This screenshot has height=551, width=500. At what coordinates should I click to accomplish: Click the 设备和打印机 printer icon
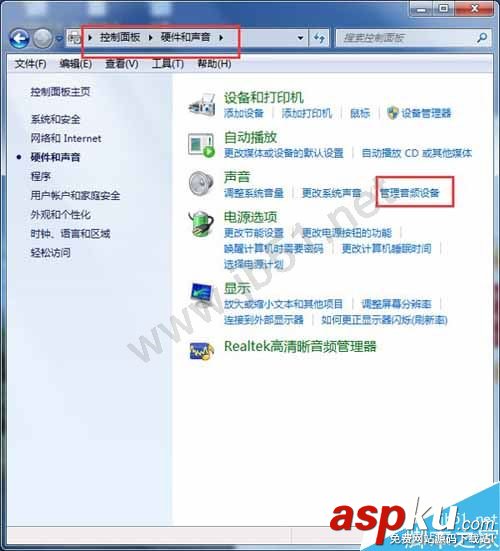[x=202, y=105]
